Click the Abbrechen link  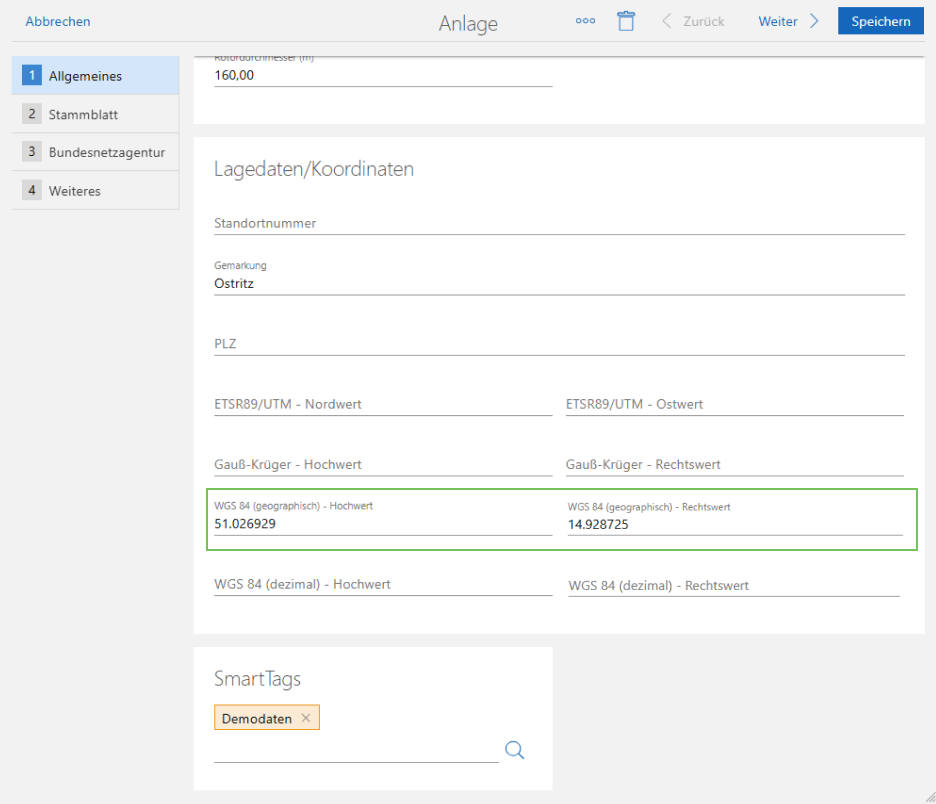click(x=58, y=21)
